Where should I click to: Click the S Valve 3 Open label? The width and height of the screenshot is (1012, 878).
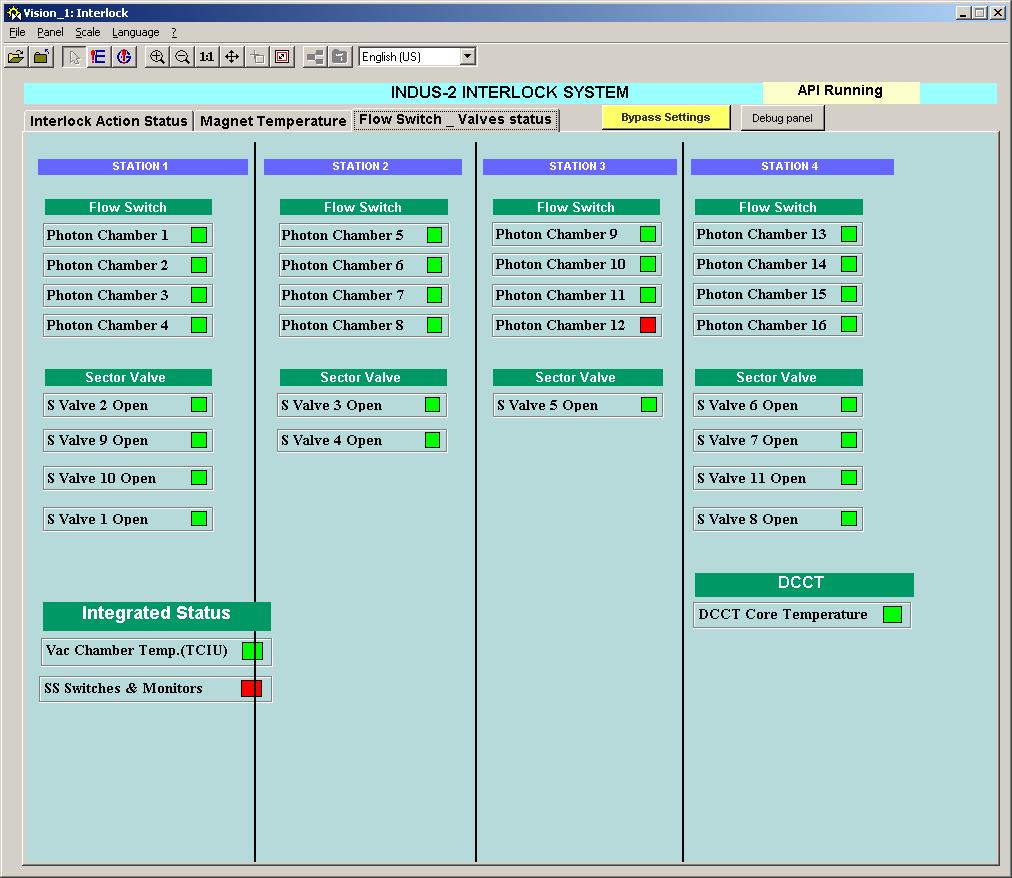click(332, 405)
